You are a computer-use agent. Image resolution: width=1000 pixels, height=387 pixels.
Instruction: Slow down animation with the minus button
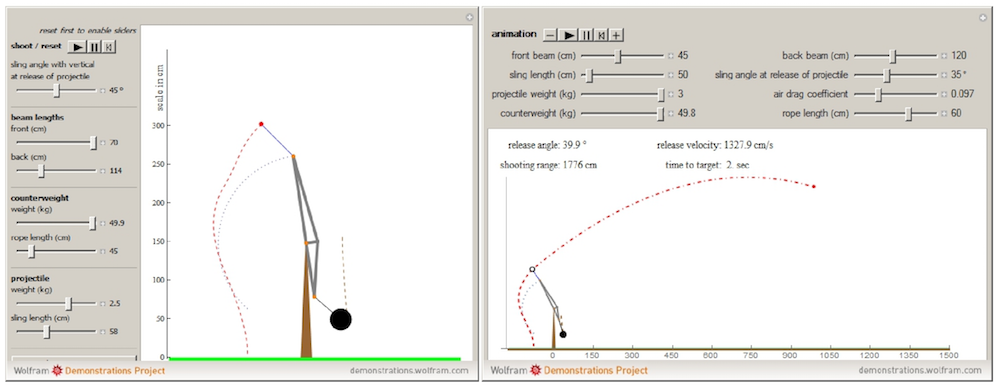coord(550,34)
